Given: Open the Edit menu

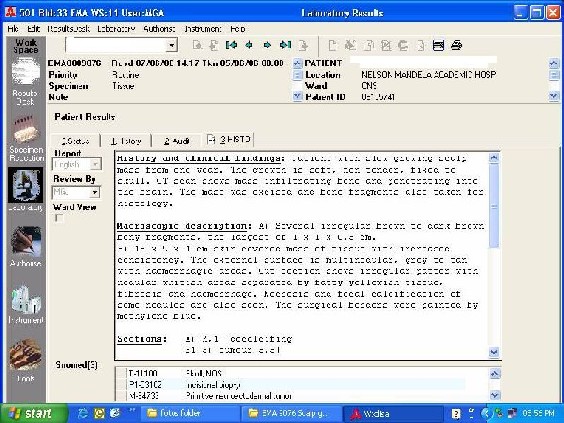Looking at the screenshot, I should pyautogui.click(x=33, y=29).
